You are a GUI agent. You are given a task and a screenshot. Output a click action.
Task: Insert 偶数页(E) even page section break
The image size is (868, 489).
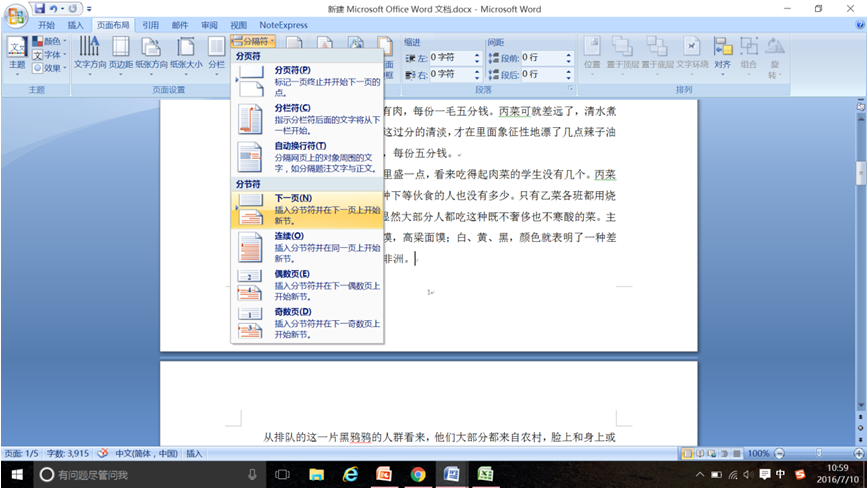click(307, 285)
